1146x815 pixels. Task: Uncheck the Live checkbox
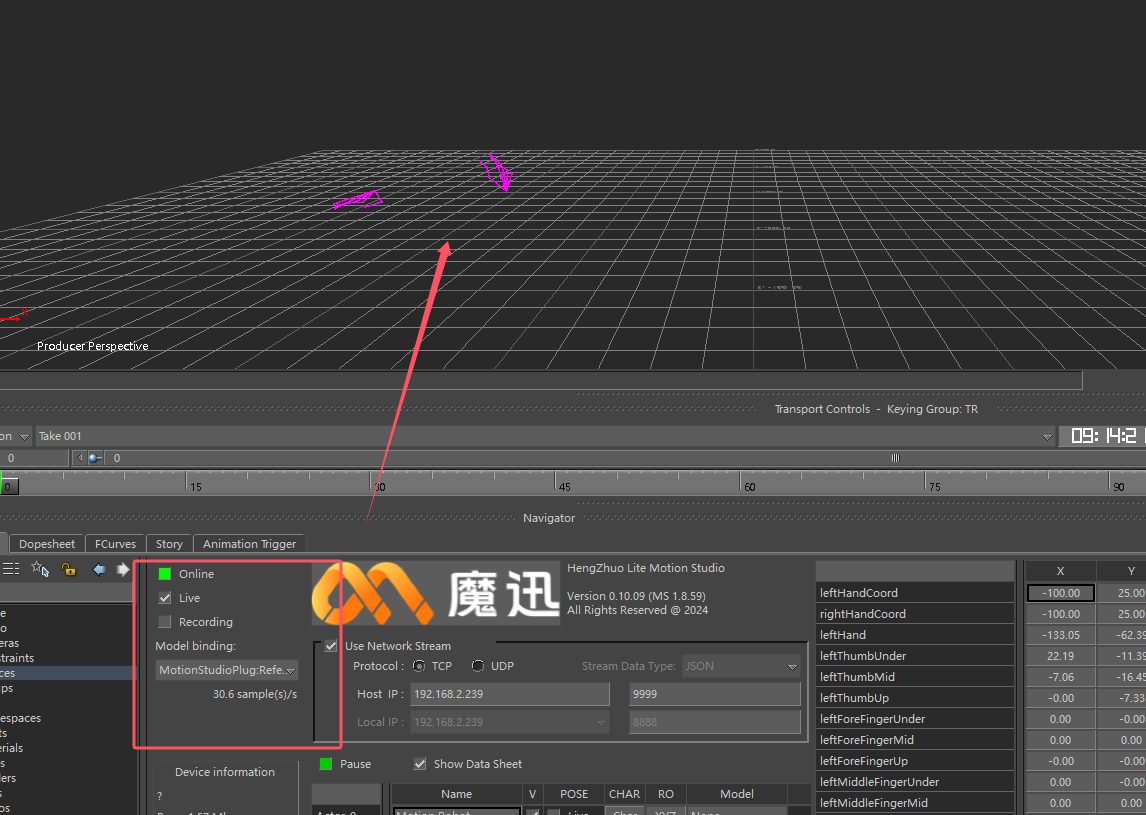click(x=165, y=598)
